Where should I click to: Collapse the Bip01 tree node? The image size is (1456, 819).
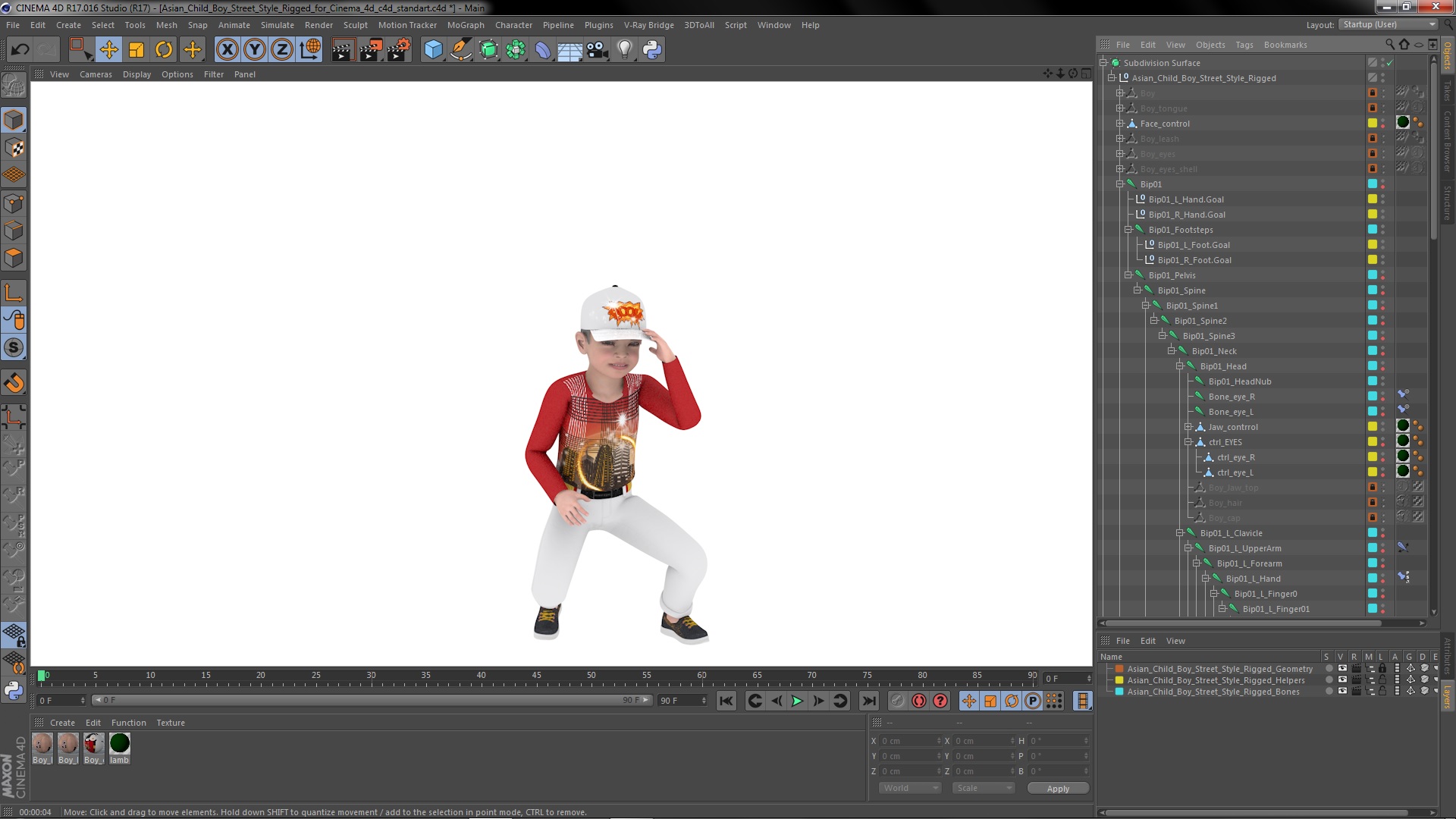[x=1119, y=184]
